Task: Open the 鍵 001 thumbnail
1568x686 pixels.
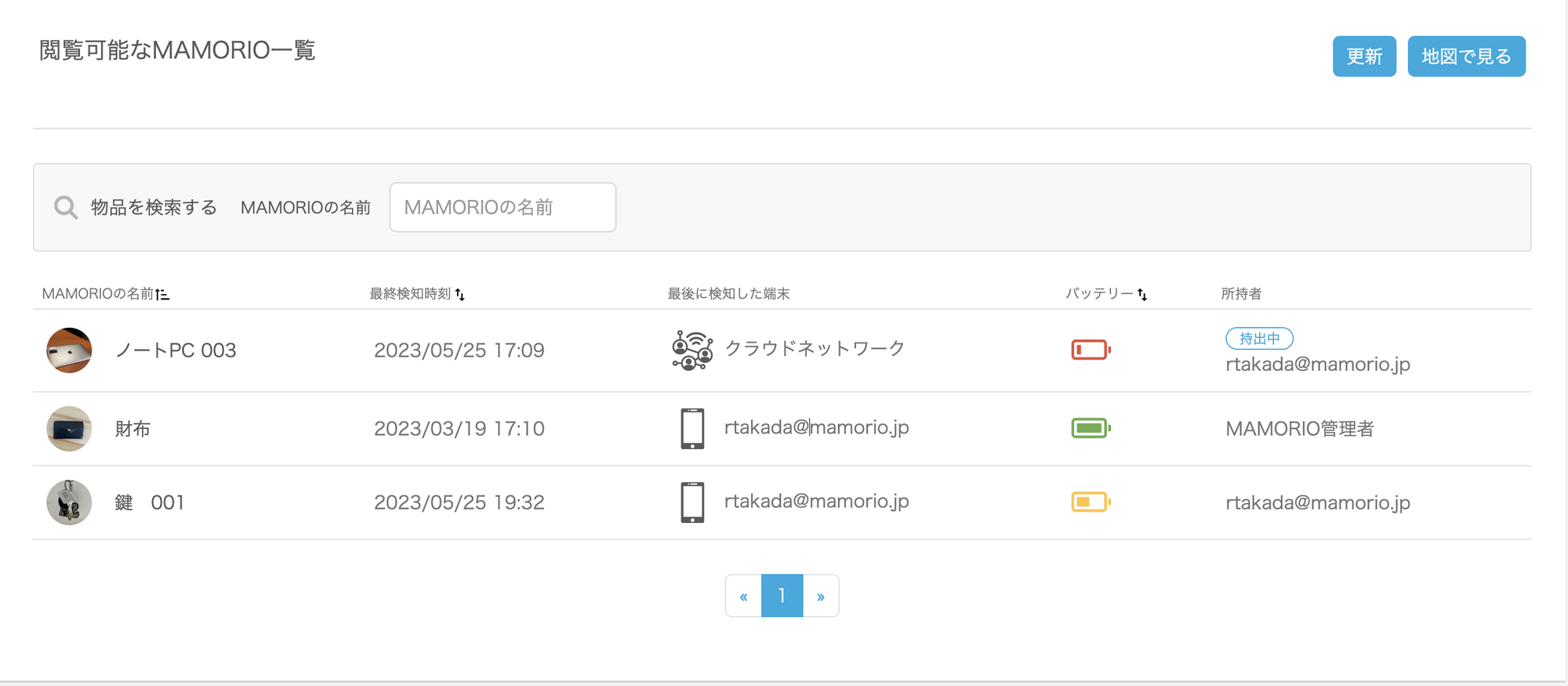Action: (x=69, y=503)
